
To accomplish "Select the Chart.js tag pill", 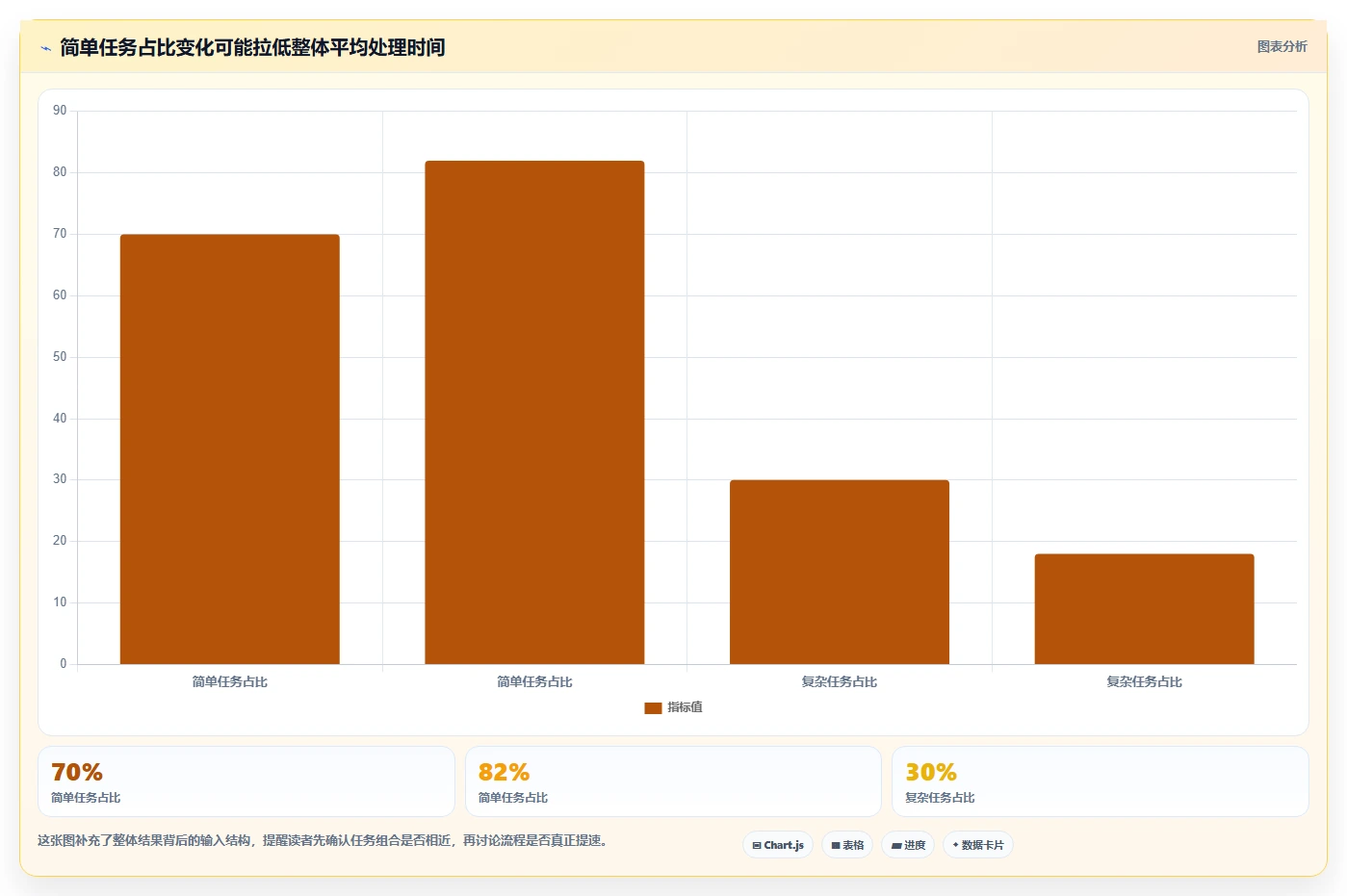I will (778, 845).
